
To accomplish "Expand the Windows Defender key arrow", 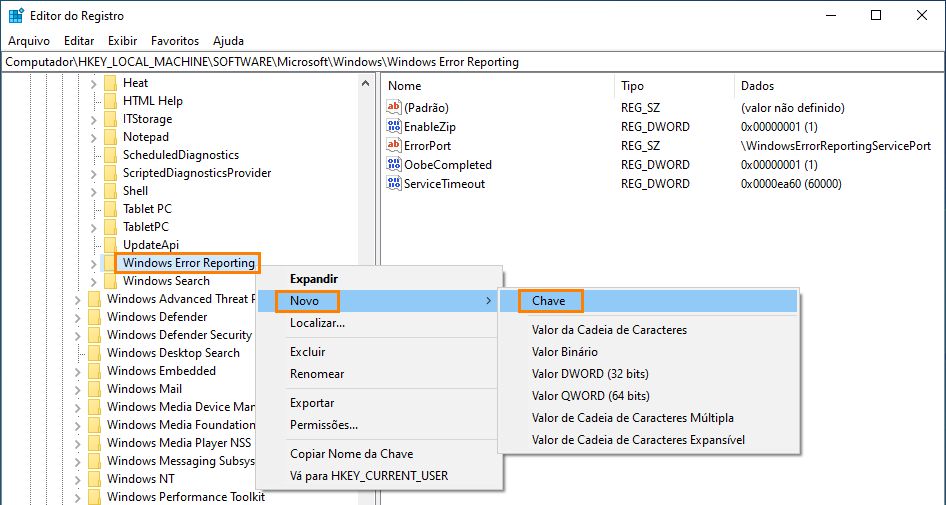I will click(78, 317).
